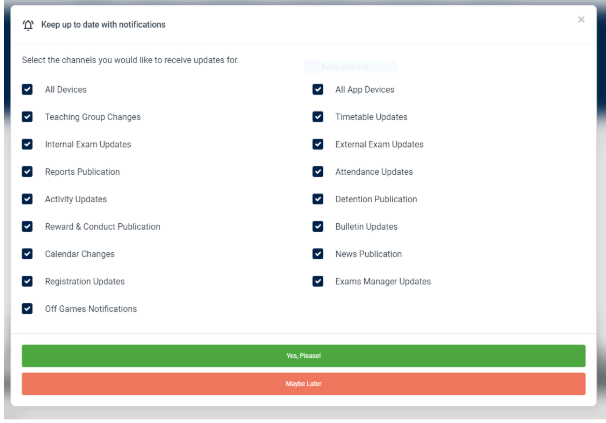Disable External Exam Updates notifications
Viewport: 606px width, 423px height.
coord(318,145)
